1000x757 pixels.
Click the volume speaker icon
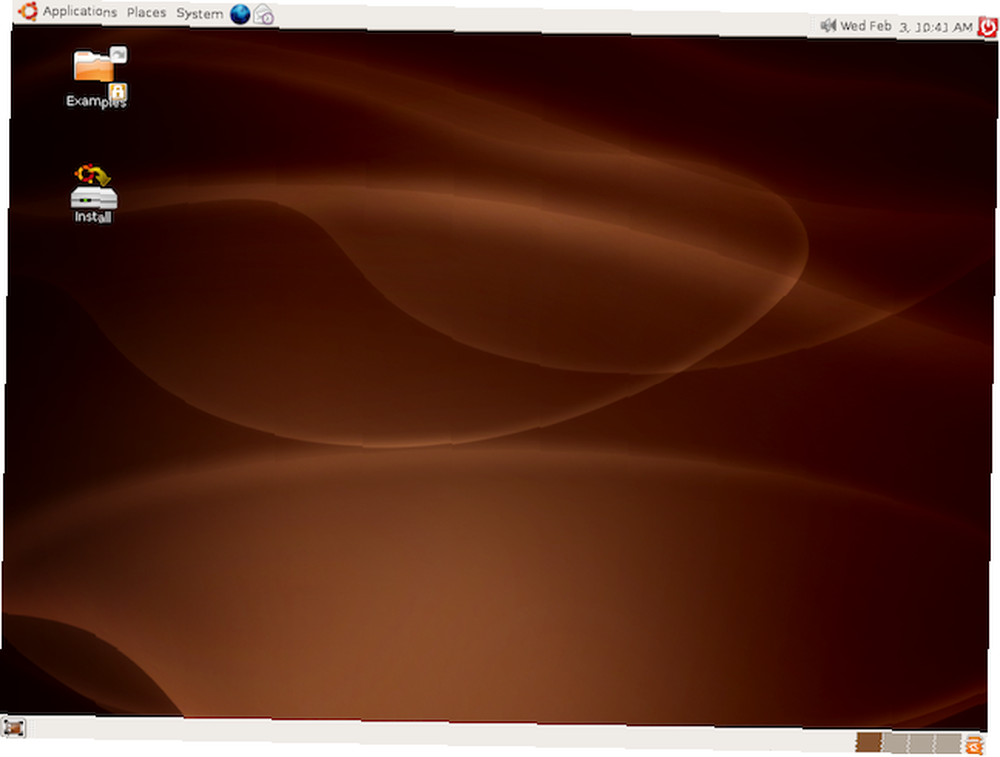828,26
